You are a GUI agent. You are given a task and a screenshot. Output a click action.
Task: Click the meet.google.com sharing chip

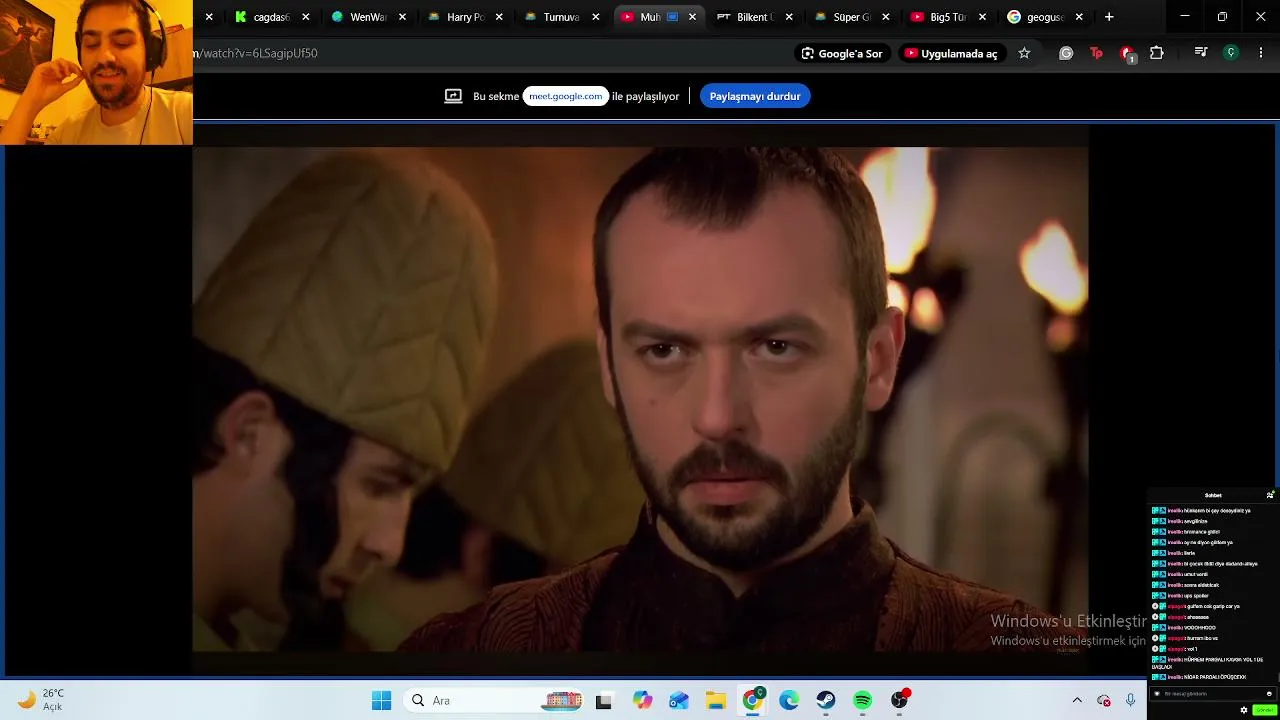[566, 96]
